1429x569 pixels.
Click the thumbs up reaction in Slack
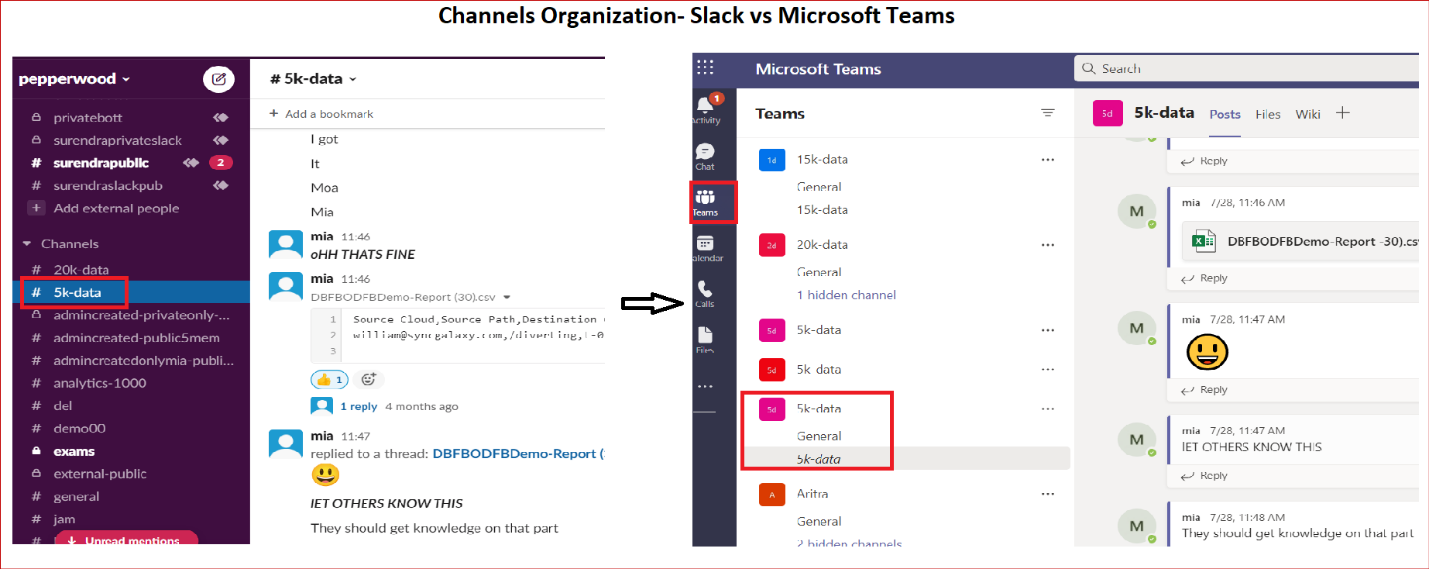click(330, 380)
